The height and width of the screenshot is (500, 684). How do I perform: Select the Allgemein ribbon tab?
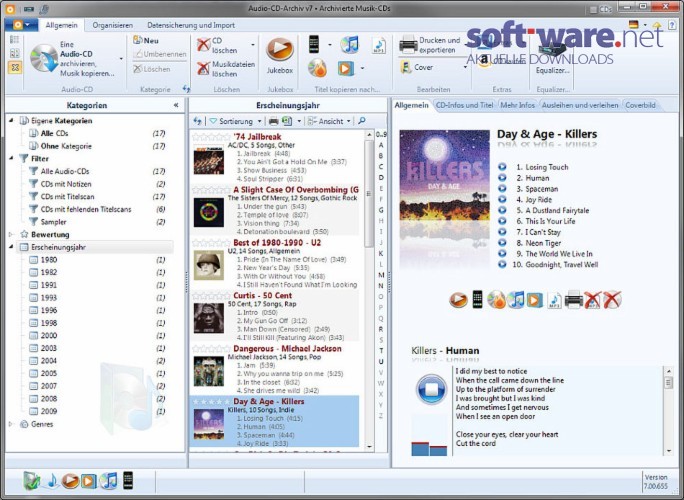[x=61, y=25]
